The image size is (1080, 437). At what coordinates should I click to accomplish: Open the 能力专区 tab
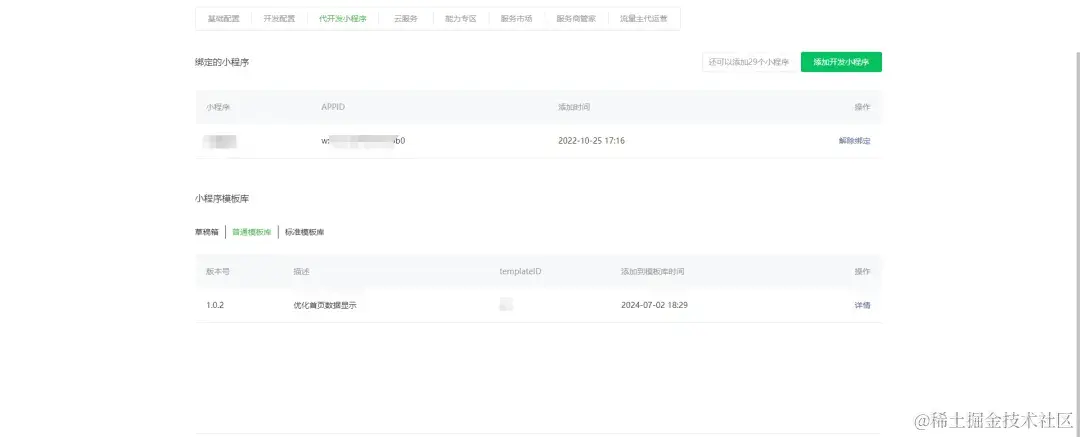click(x=461, y=19)
